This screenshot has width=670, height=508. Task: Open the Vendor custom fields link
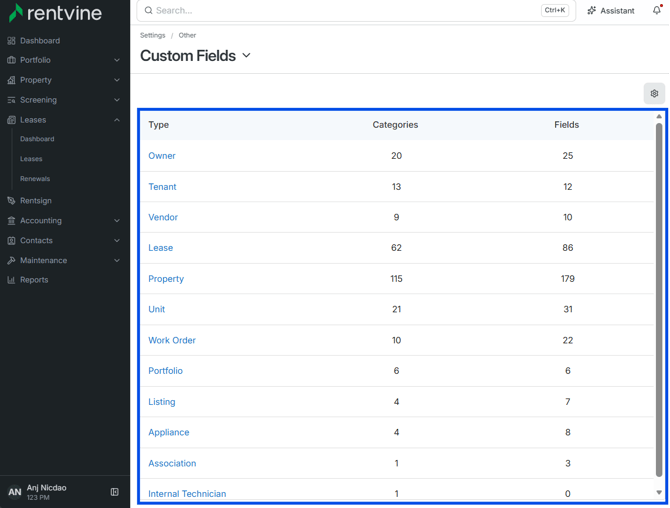(163, 217)
